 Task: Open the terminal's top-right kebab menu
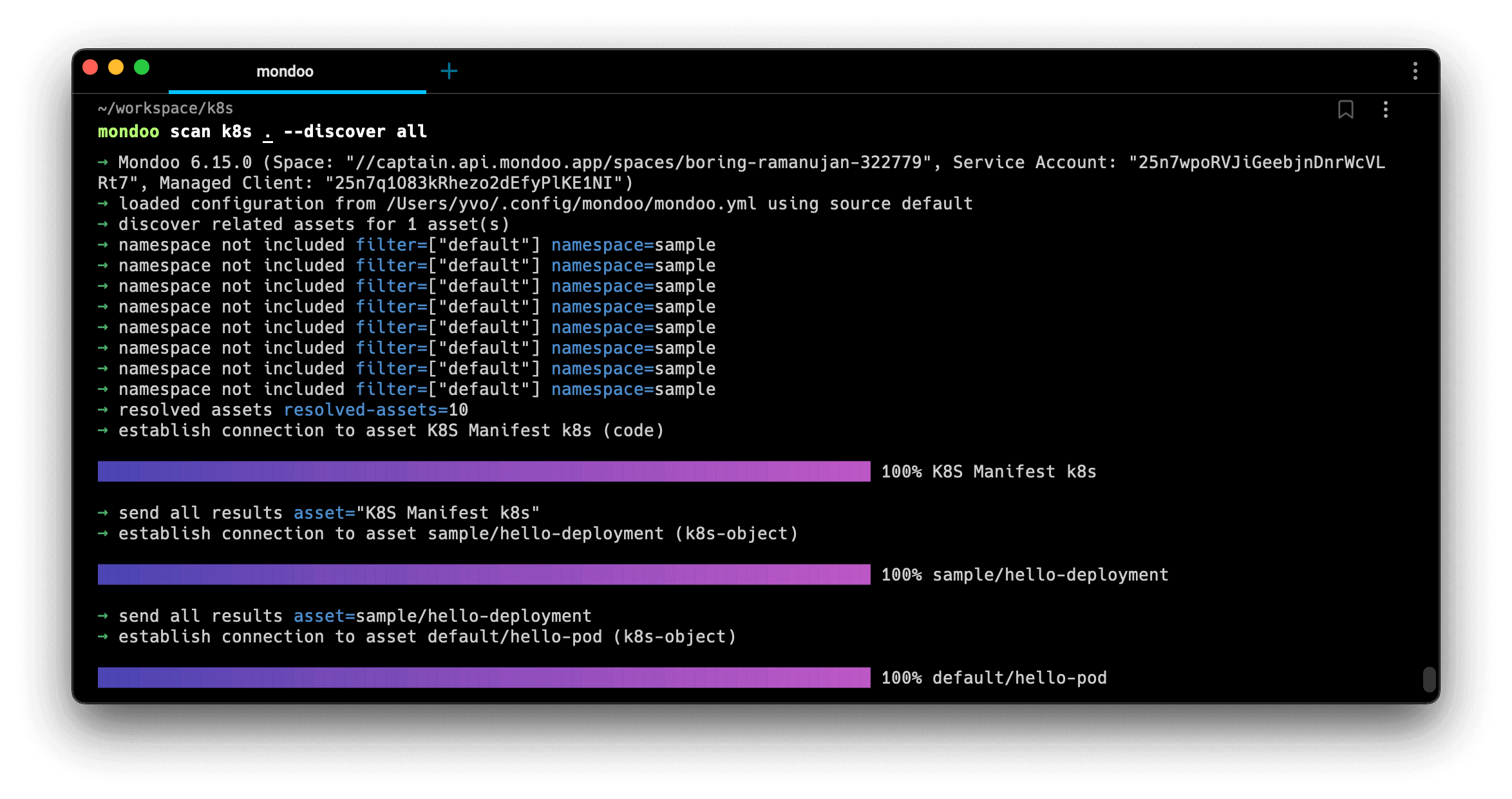1415,71
